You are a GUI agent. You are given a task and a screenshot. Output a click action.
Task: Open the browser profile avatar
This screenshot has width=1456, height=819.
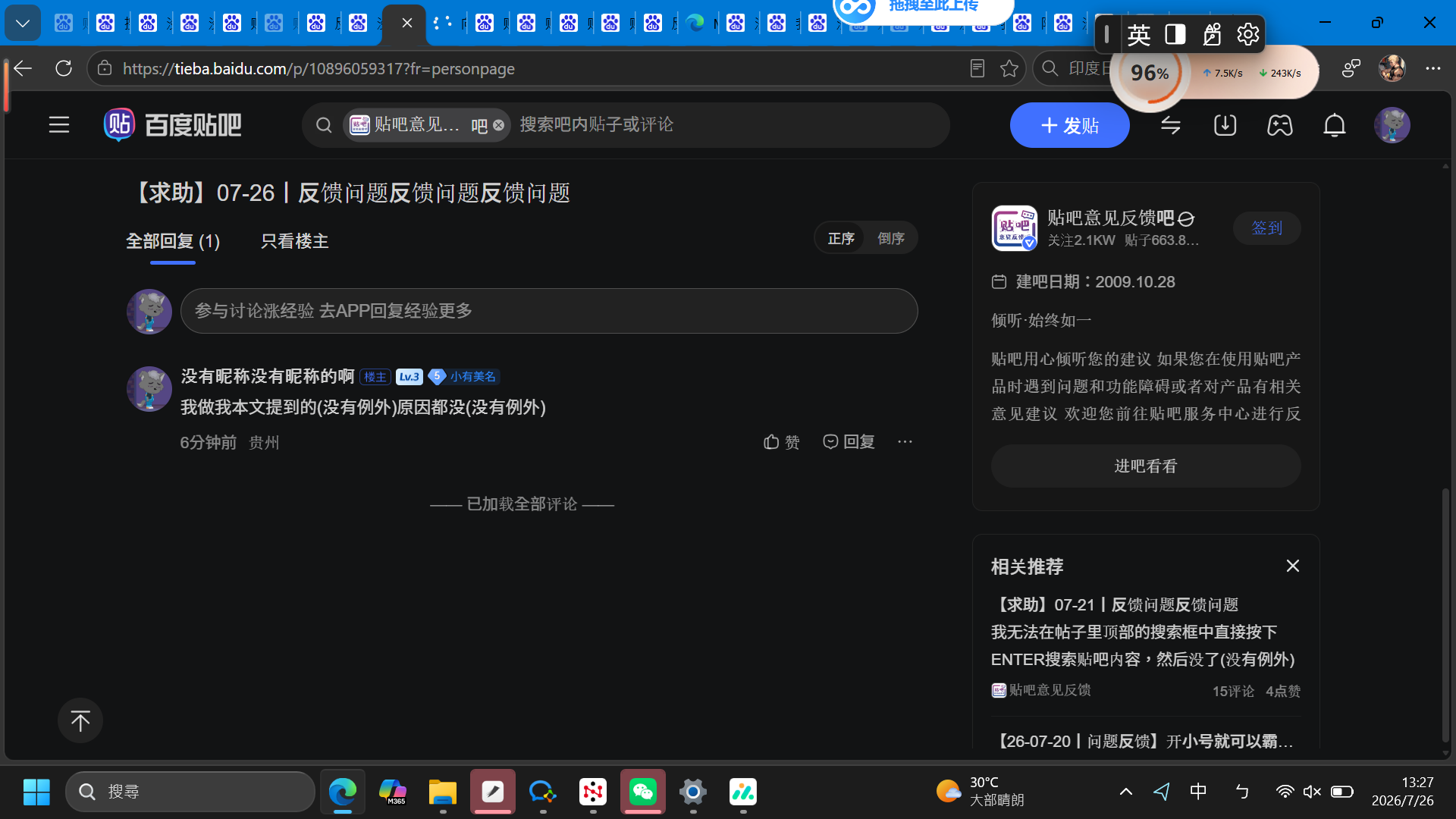click(x=1392, y=69)
